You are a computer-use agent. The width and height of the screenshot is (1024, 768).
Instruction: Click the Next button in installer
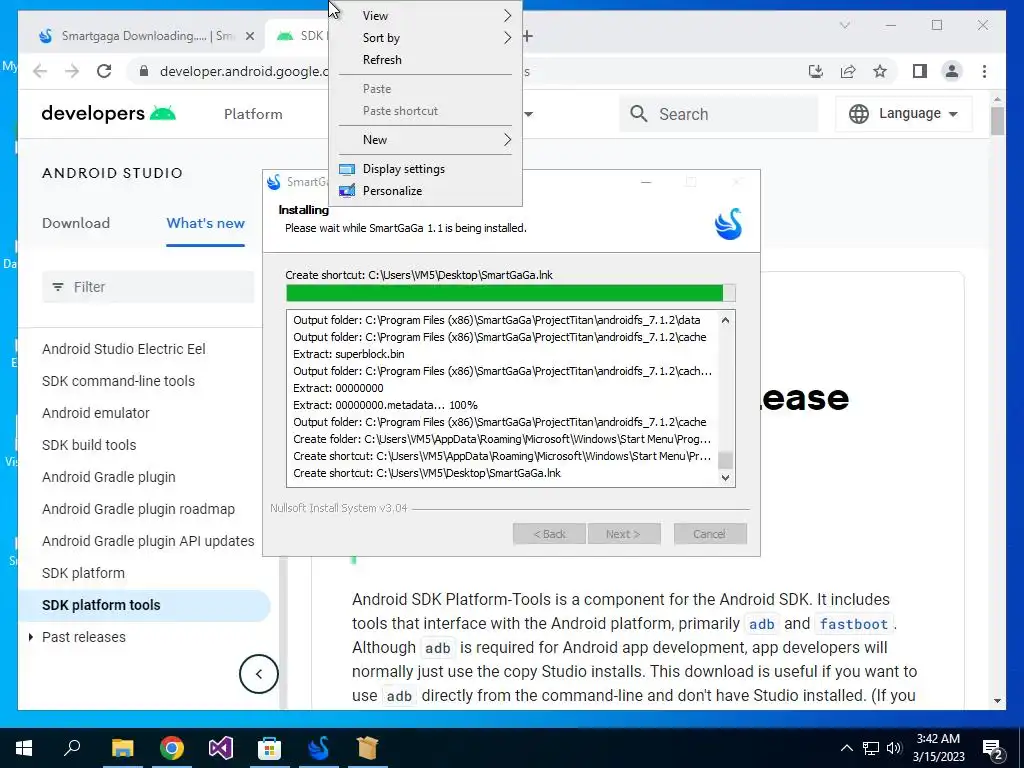tap(624, 534)
